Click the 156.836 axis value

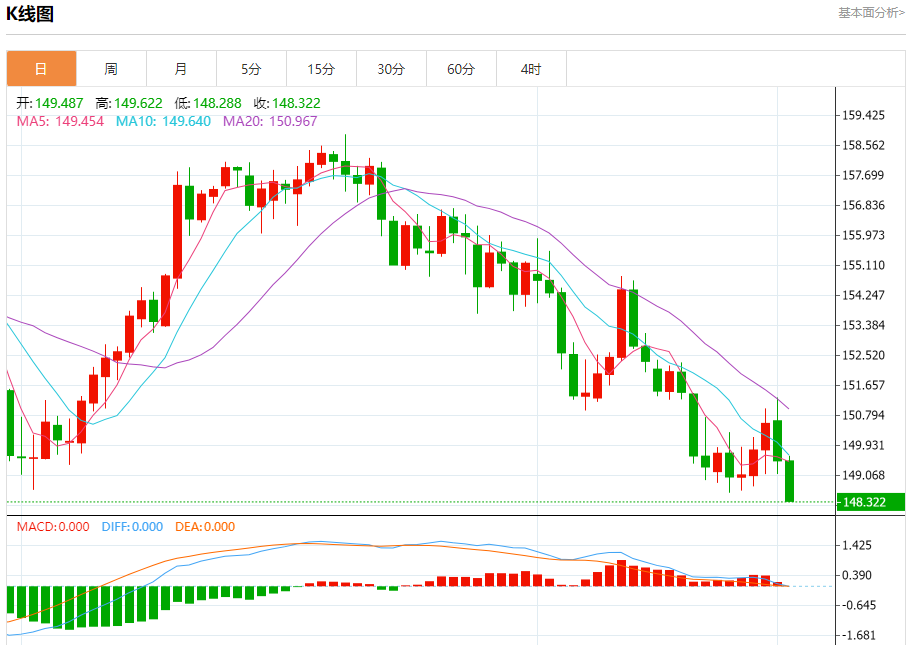tap(863, 205)
